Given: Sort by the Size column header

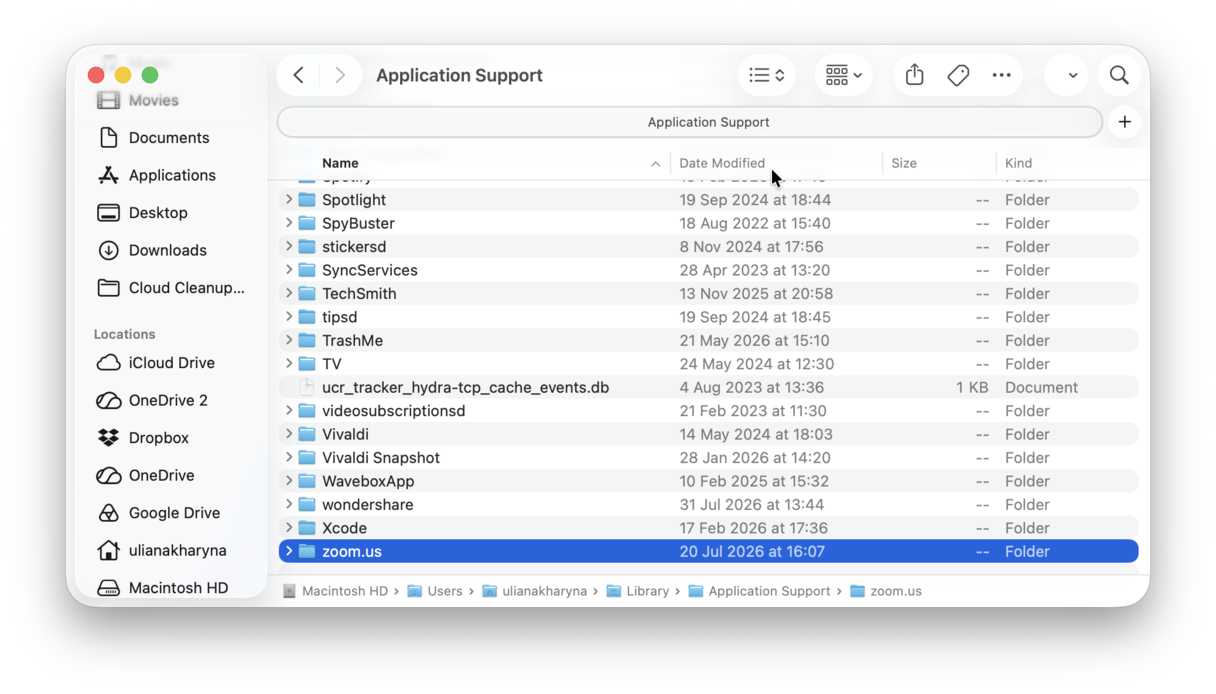Looking at the screenshot, I should pyautogui.click(x=904, y=163).
